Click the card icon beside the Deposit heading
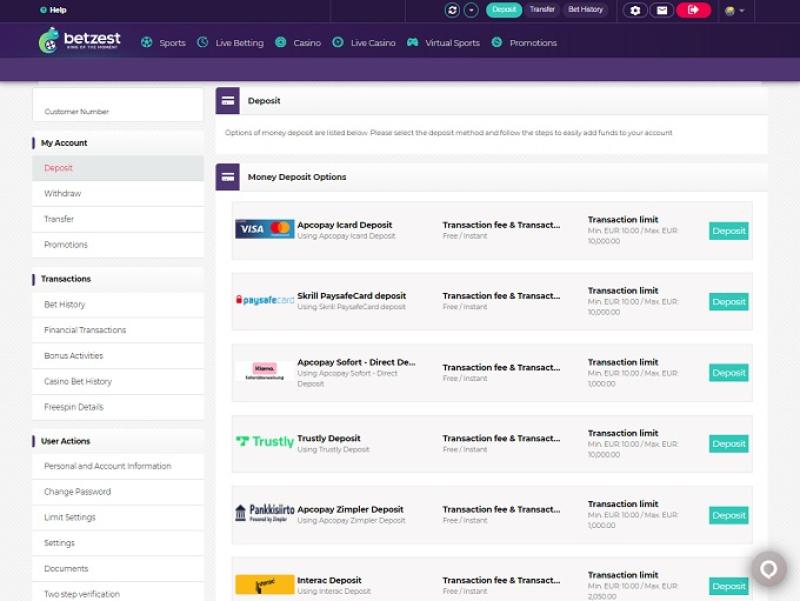The image size is (800, 601). (x=228, y=101)
